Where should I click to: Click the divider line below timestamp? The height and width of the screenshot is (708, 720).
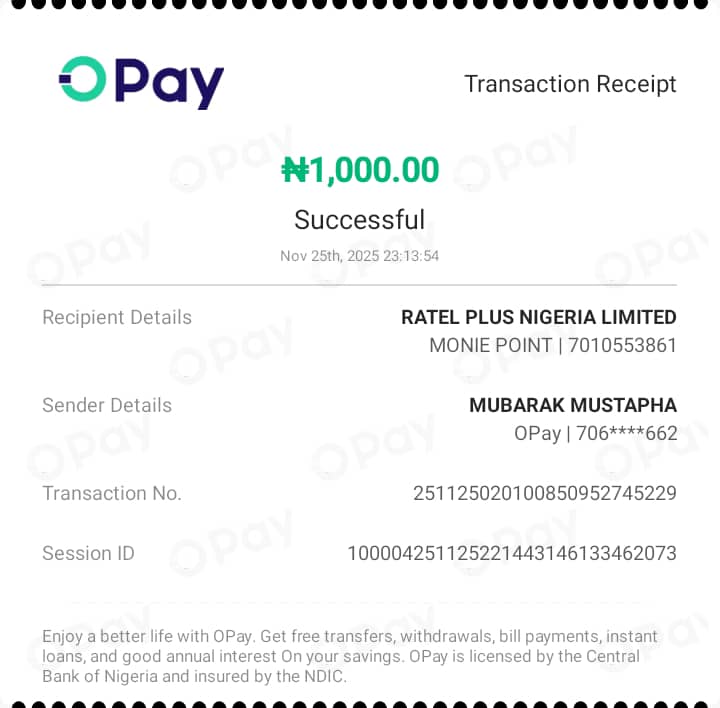(x=360, y=285)
